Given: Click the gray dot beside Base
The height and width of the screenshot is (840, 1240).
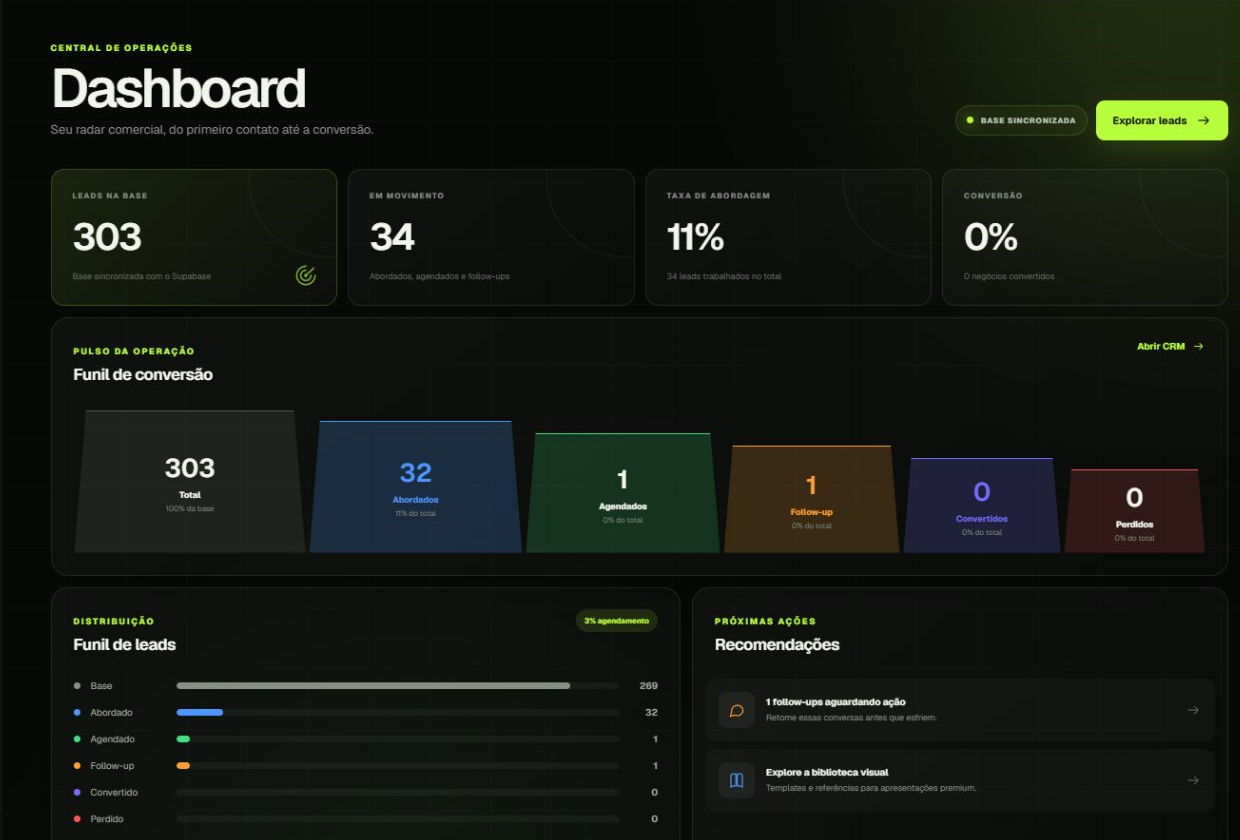Looking at the screenshot, I should 77,686.
